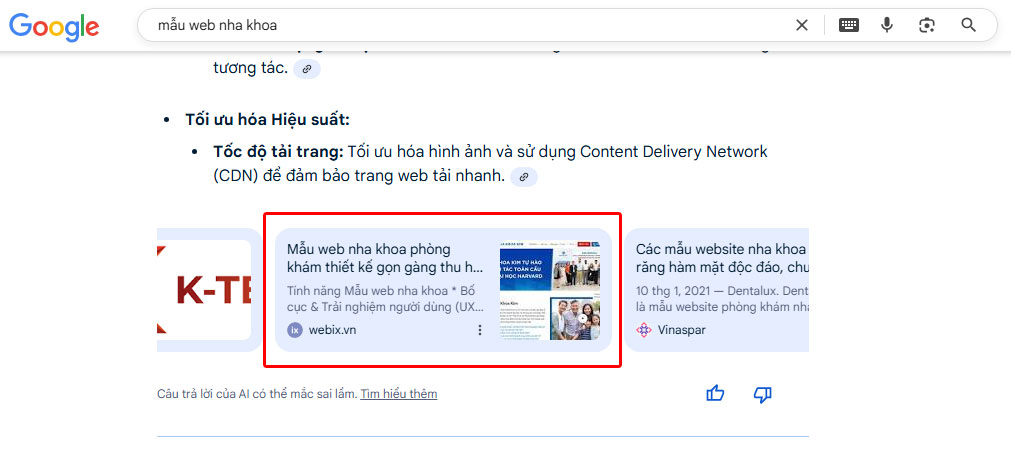Open the source link chip after 'tải nhanh.'
This screenshot has height=460, width=1011.
pyautogui.click(x=524, y=177)
